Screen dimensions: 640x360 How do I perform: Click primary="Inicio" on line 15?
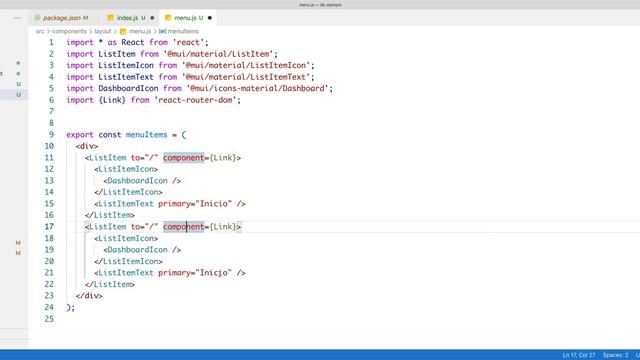(195, 204)
